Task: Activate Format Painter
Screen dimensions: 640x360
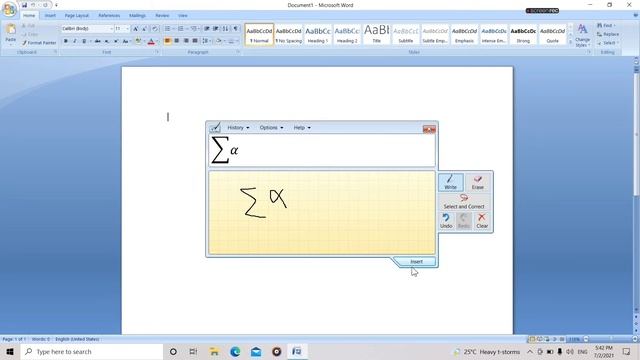Action: click(x=39, y=43)
